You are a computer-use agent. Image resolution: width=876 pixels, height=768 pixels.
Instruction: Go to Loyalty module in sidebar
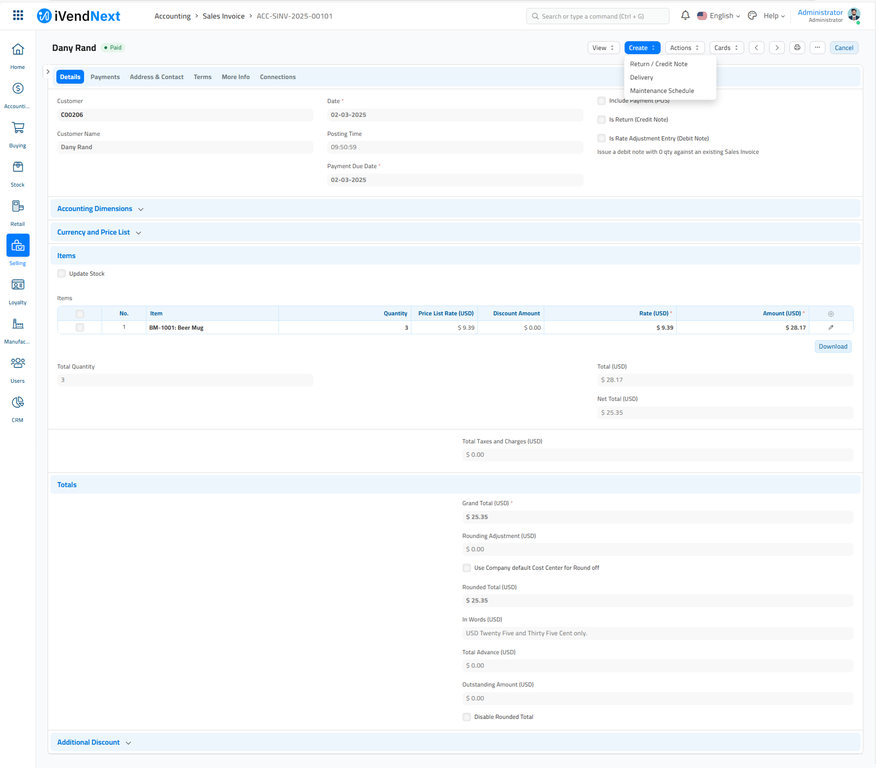point(18,286)
